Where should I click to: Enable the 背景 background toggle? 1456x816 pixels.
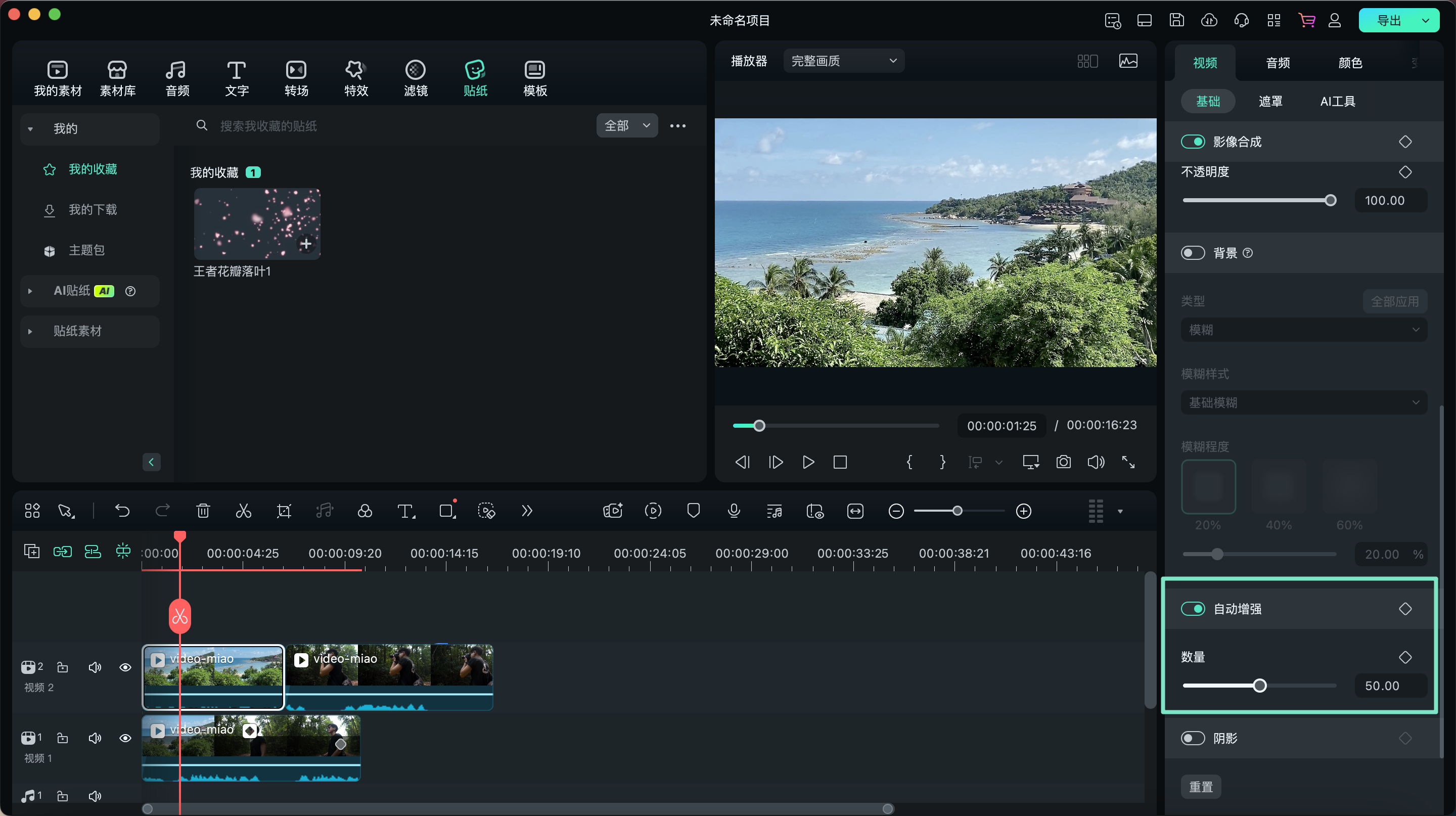(x=1193, y=253)
